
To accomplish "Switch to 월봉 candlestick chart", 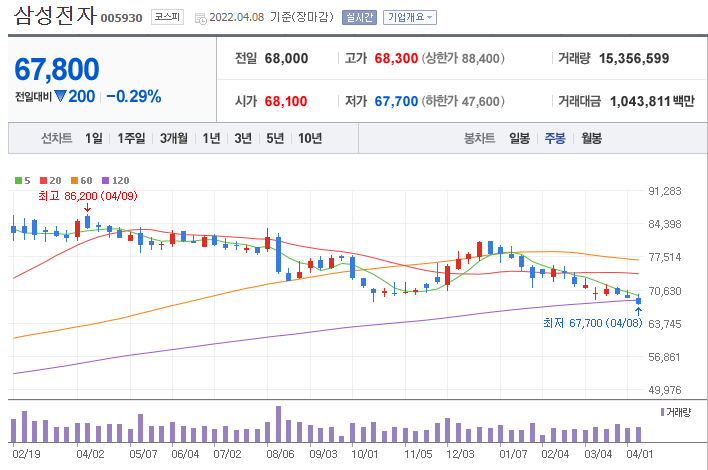I will pyautogui.click(x=592, y=138).
